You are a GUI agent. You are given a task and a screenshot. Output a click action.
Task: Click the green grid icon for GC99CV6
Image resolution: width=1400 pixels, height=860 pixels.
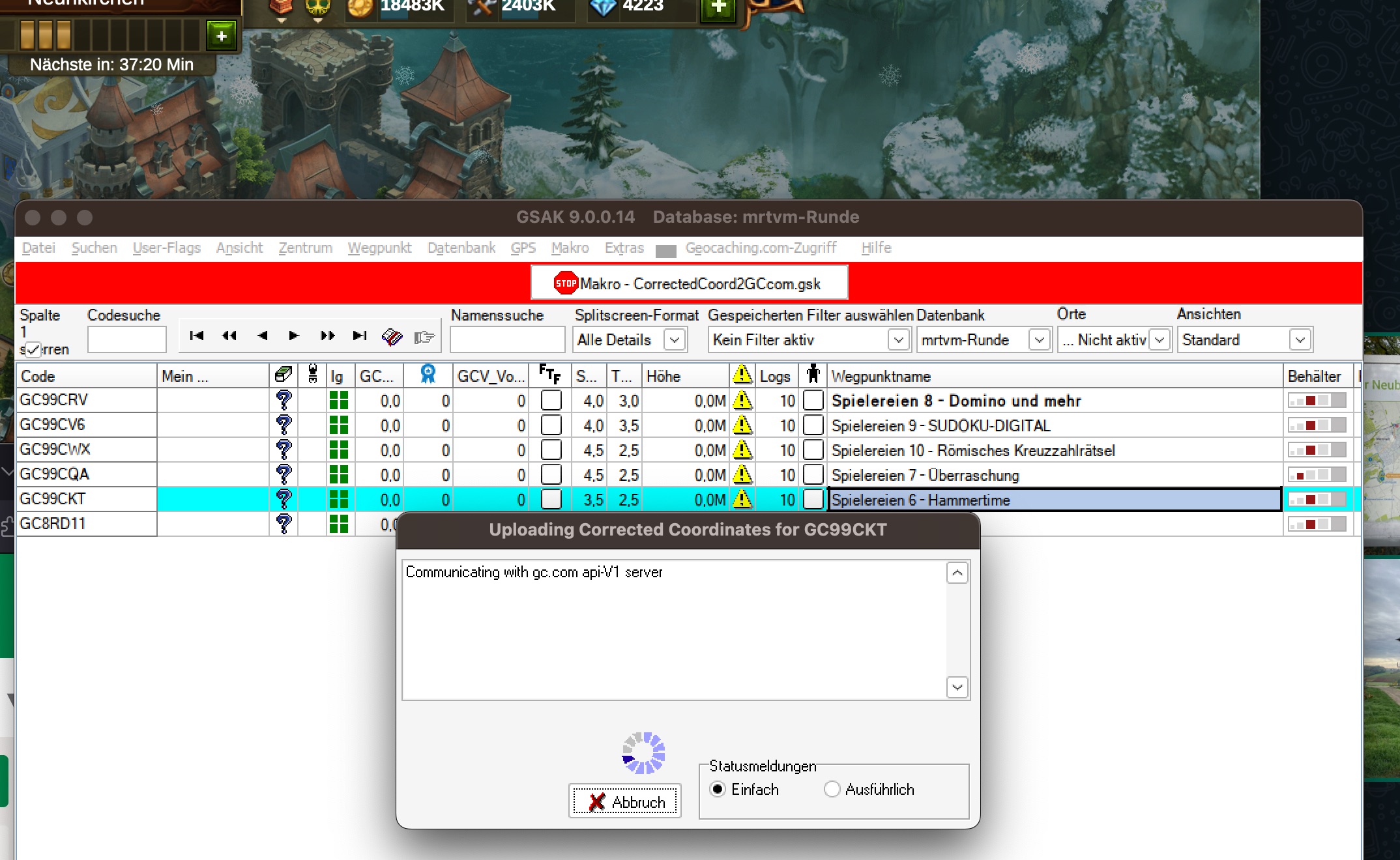[339, 425]
